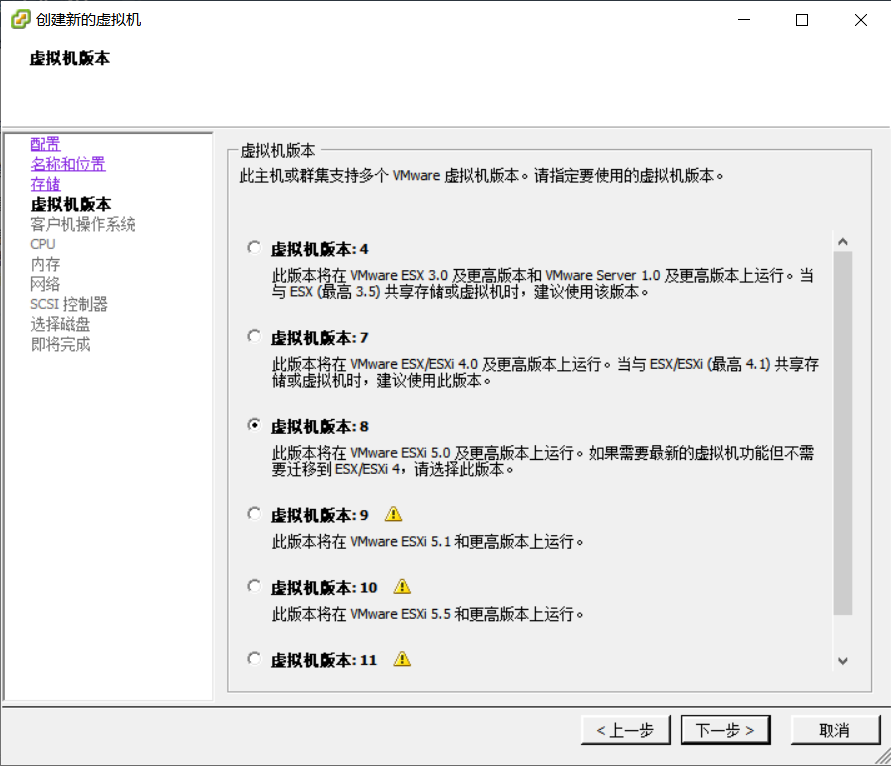Select virtual machine version 7 radio button
The width and height of the screenshot is (891, 766).
coord(254,336)
